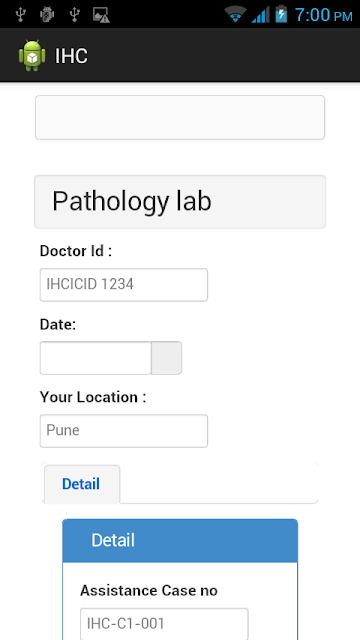This screenshot has height=640, width=360.
Task: Tap the 7:00 PM clock
Action: (x=323, y=15)
